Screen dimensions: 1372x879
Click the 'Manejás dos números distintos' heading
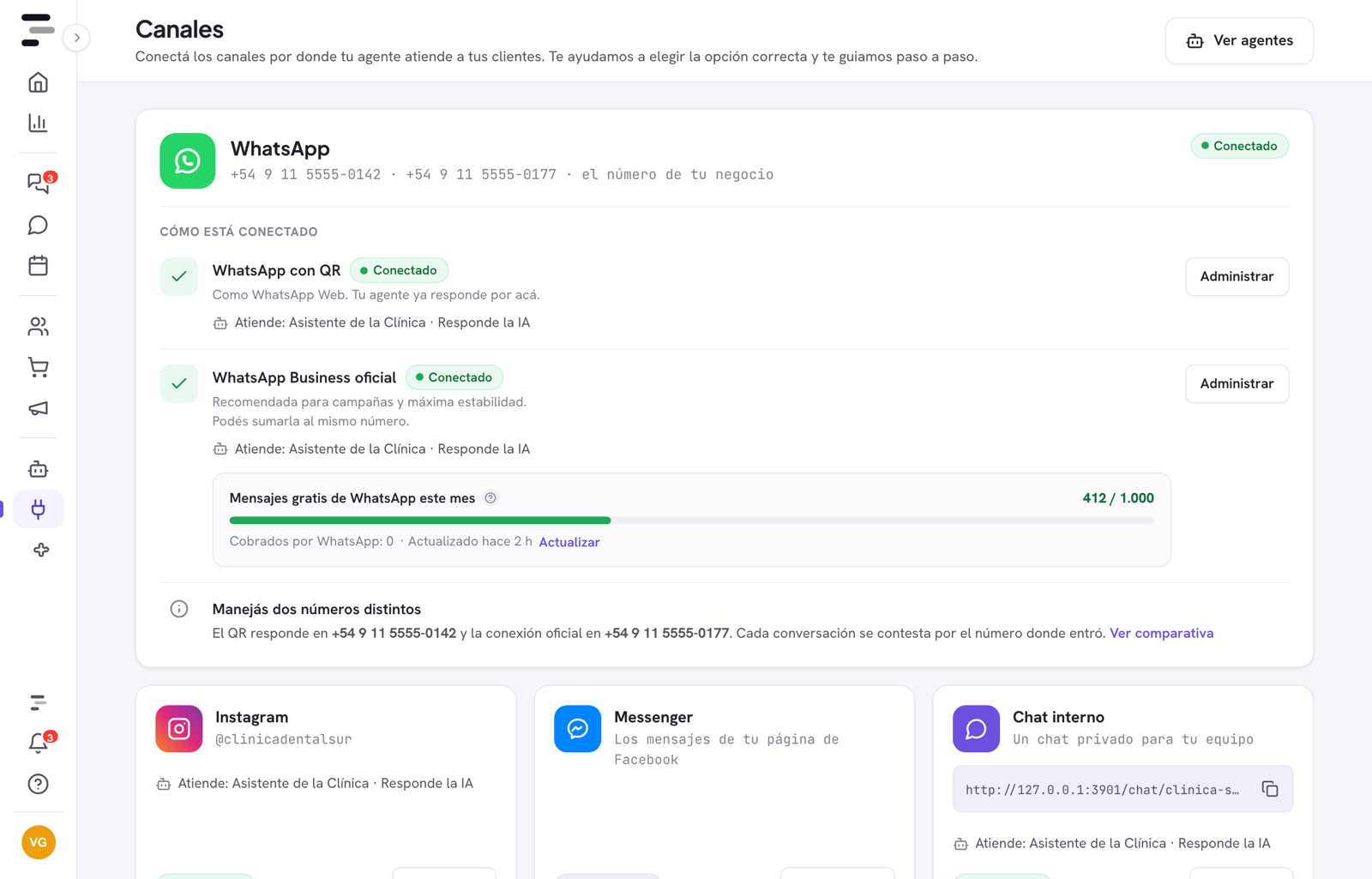click(316, 609)
